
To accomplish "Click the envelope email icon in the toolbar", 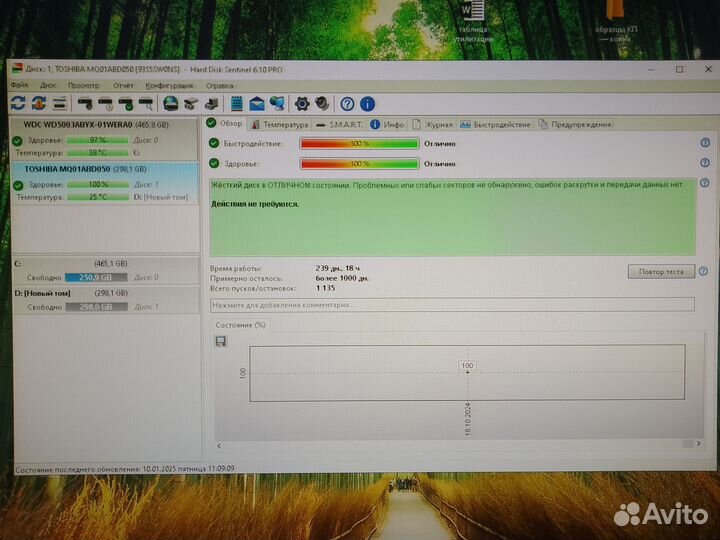I will [x=256, y=103].
